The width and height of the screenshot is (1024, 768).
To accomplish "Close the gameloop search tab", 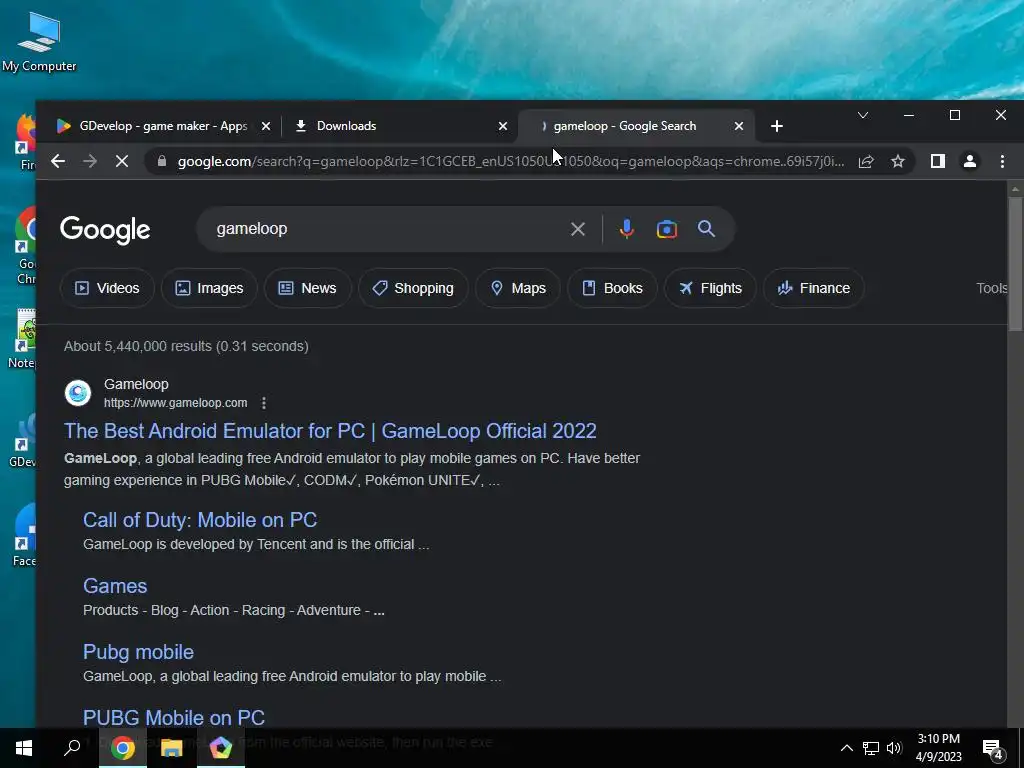I will [739, 126].
